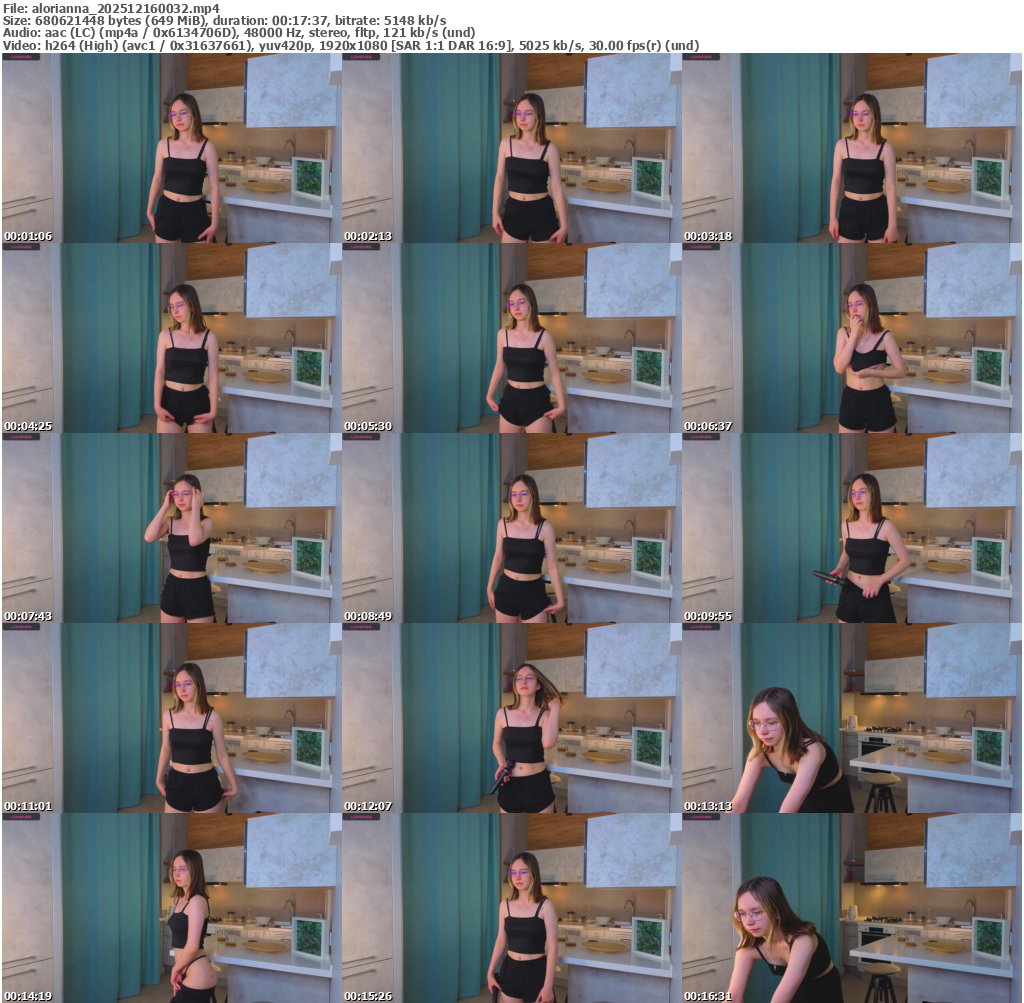Open the 00:15:26 thumbnail

(511, 908)
